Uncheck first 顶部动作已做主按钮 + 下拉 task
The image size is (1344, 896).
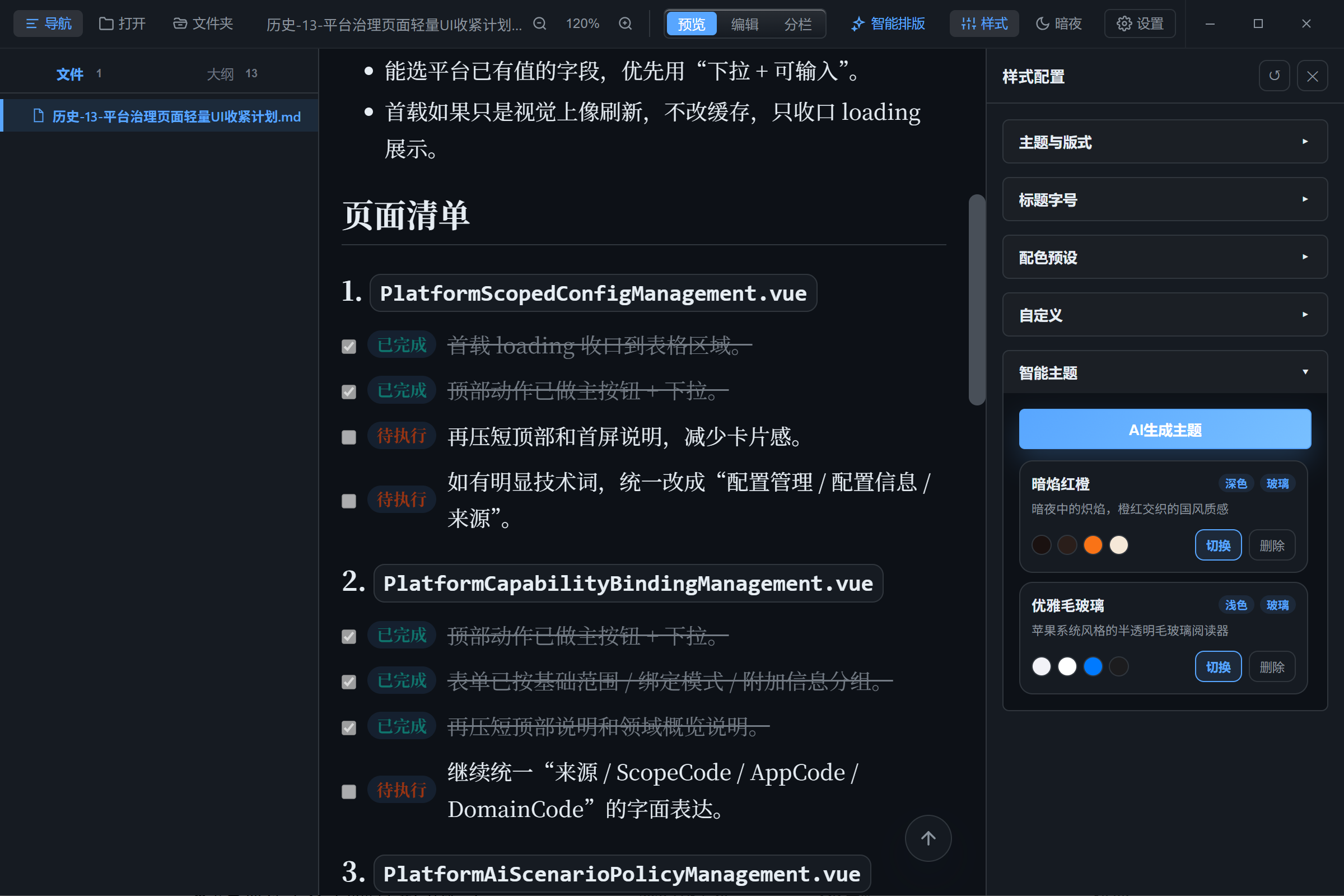tap(348, 391)
